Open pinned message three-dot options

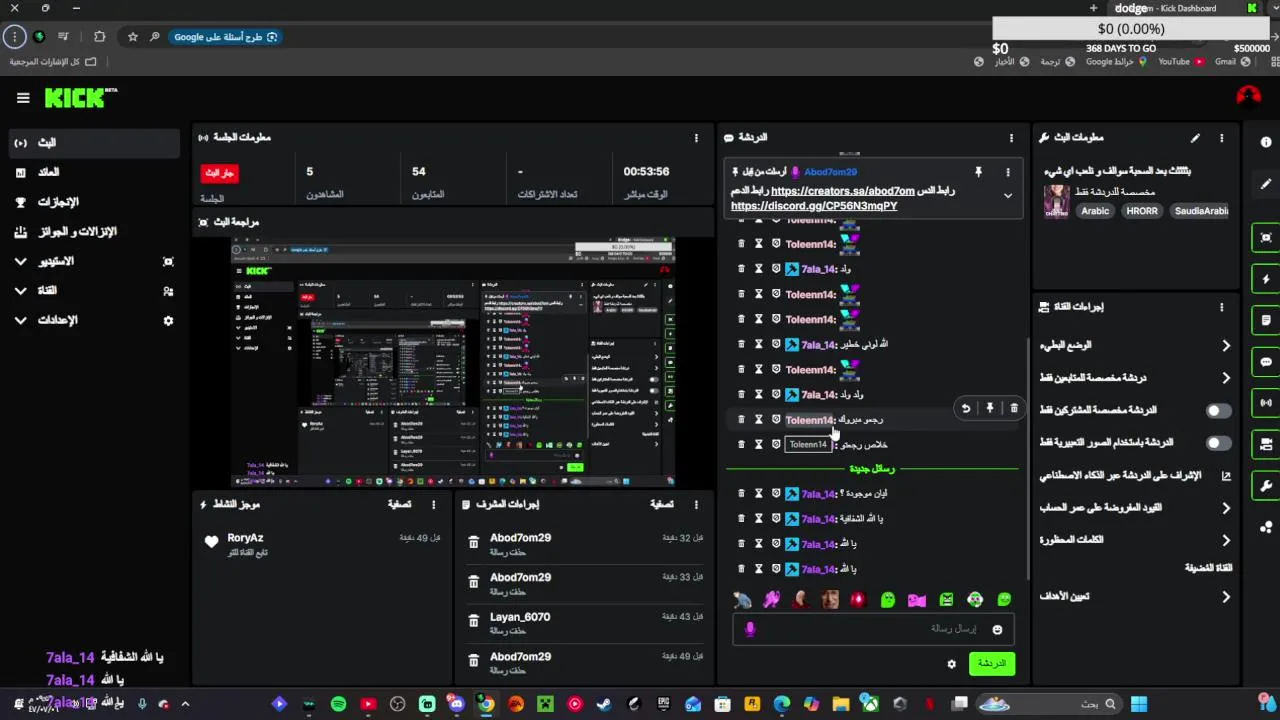(1007, 172)
